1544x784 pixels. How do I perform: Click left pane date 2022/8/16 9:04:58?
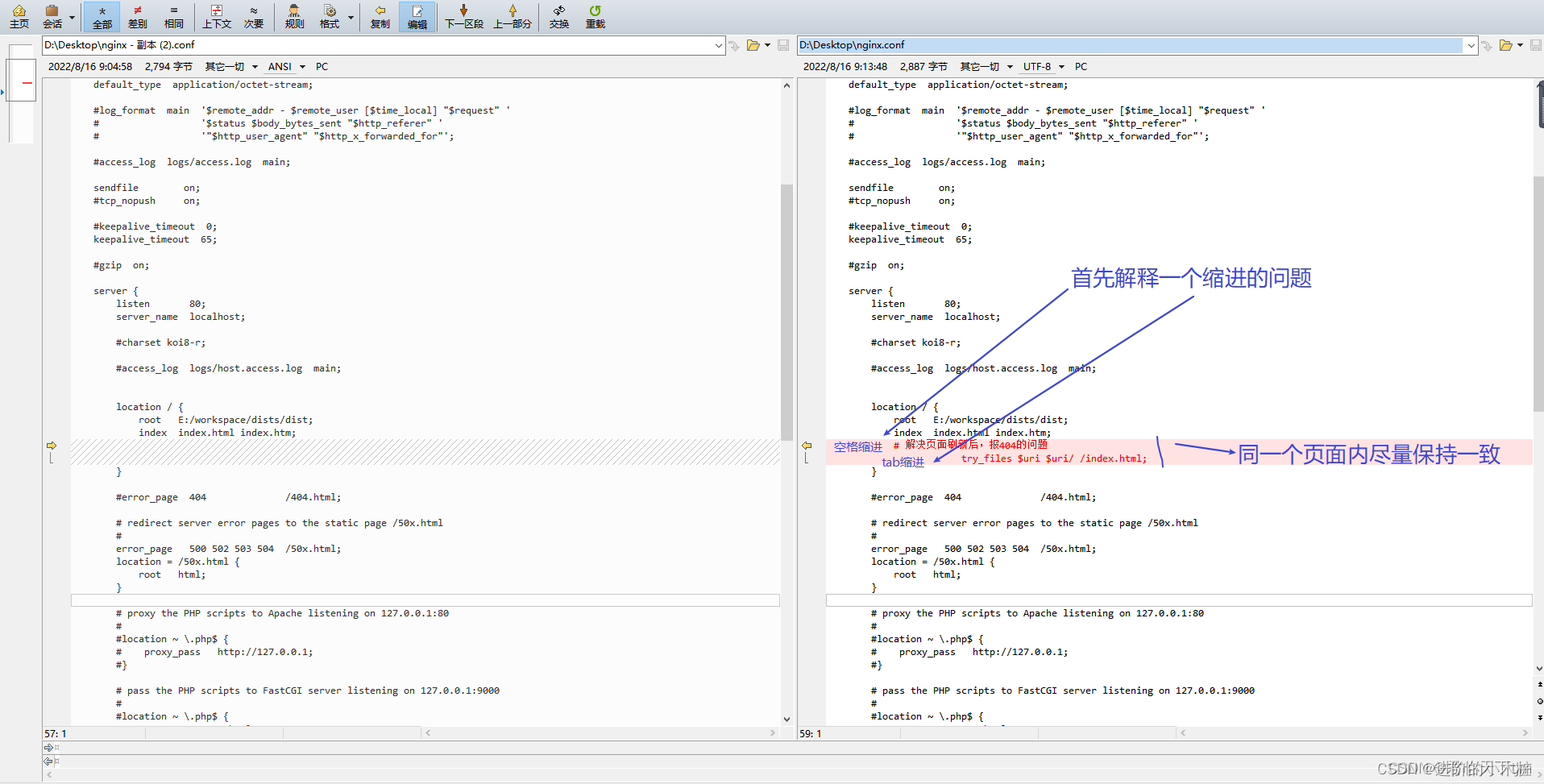[x=90, y=67]
